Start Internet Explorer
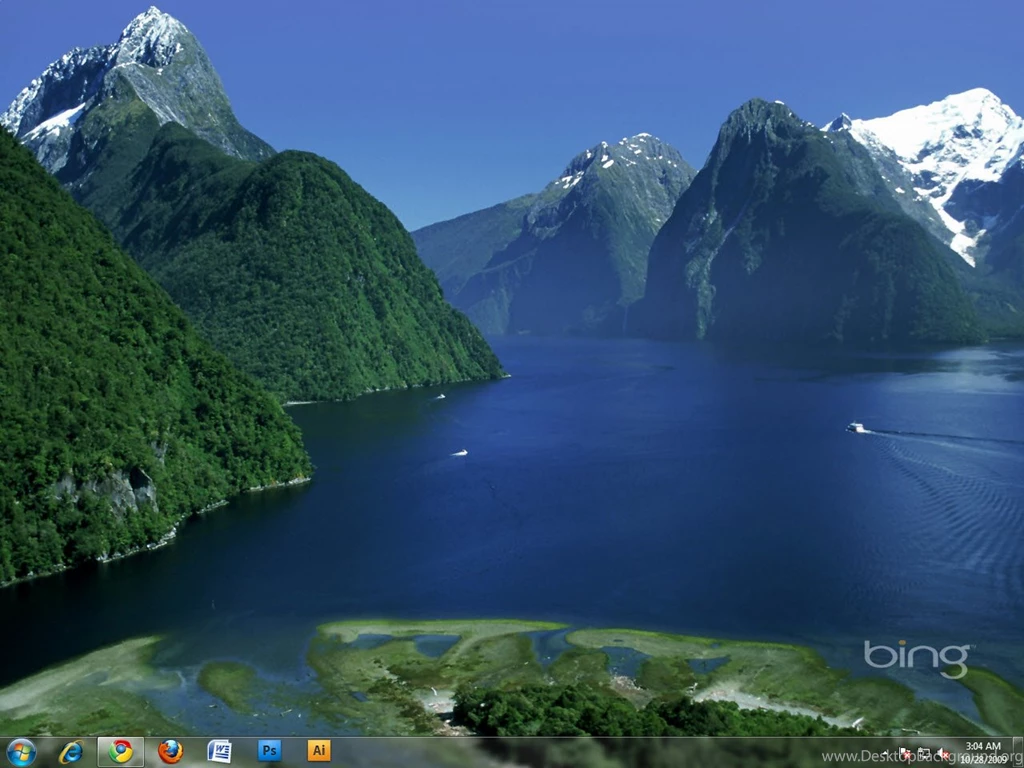Screen dimensions: 1024x768 (69, 751)
